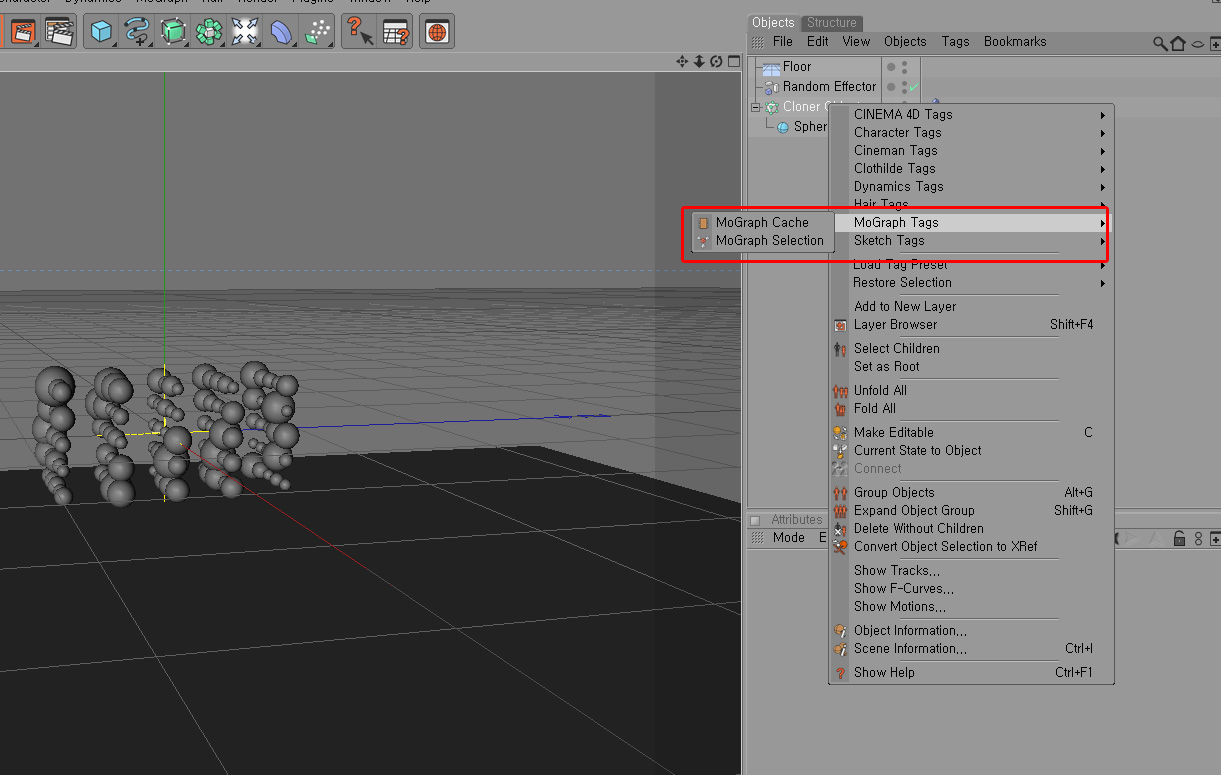
Task: Expand the CINEMA 4D Tags submenu
Action: (x=971, y=114)
